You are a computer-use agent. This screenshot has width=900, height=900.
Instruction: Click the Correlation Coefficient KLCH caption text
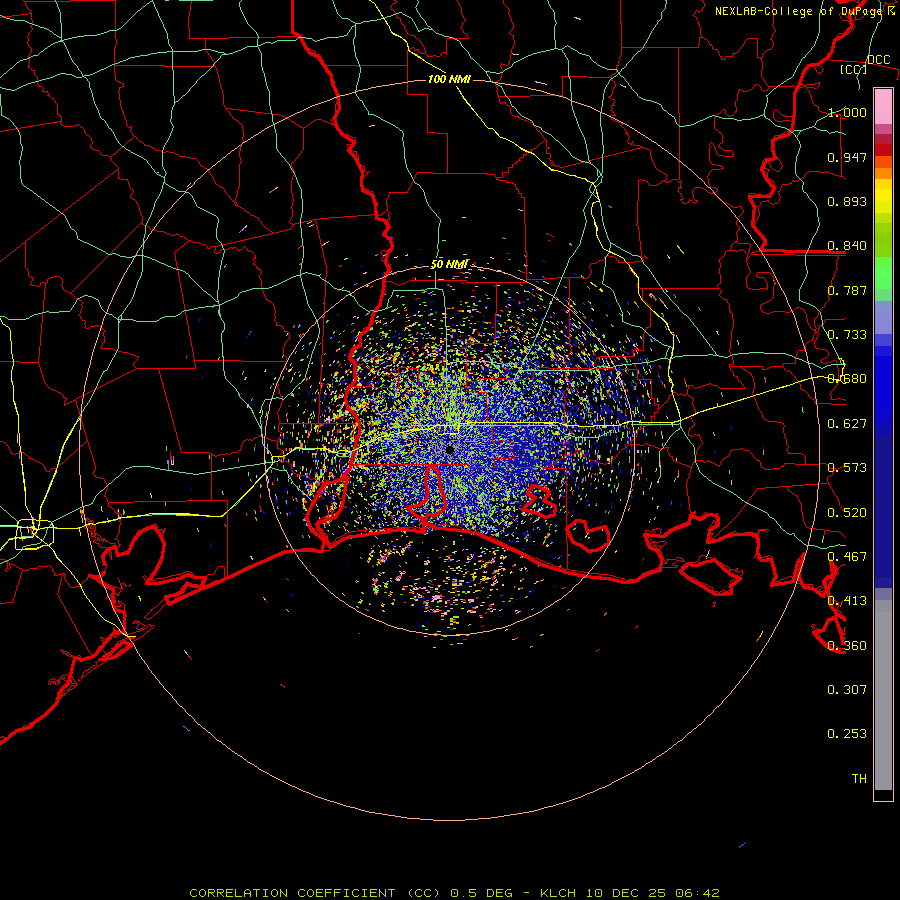tap(454, 893)
